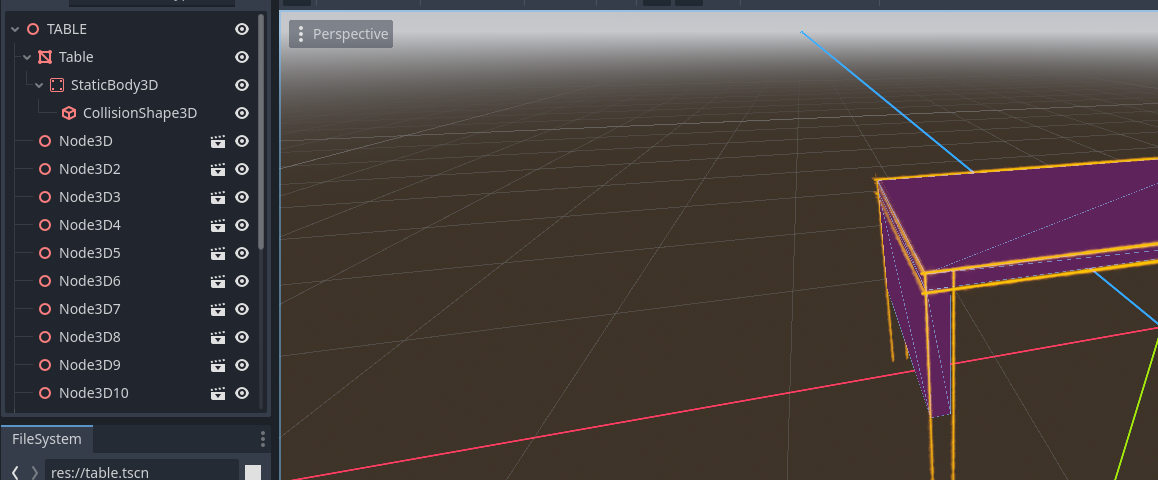Switch to the FileSystem tab

47,439
